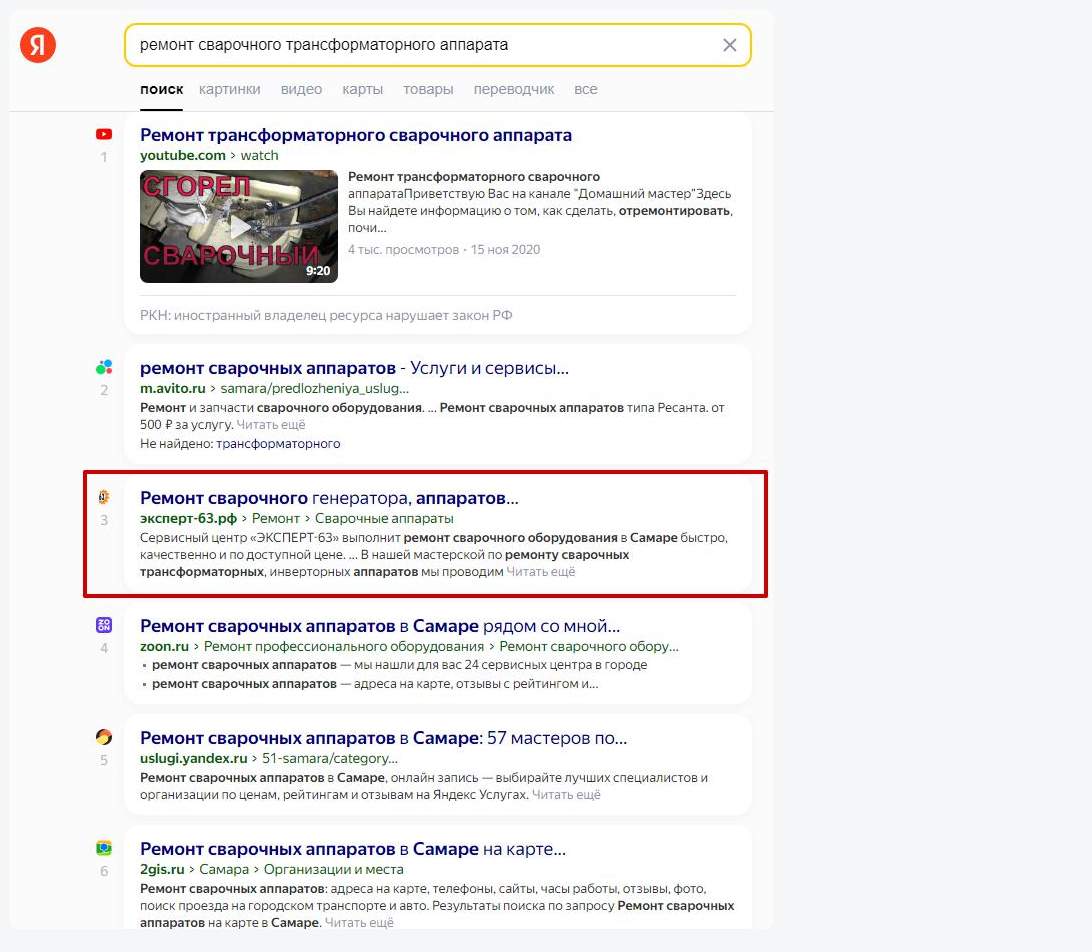Play the 'Сгорел сварочный' video thumbnail

[239, 227]
